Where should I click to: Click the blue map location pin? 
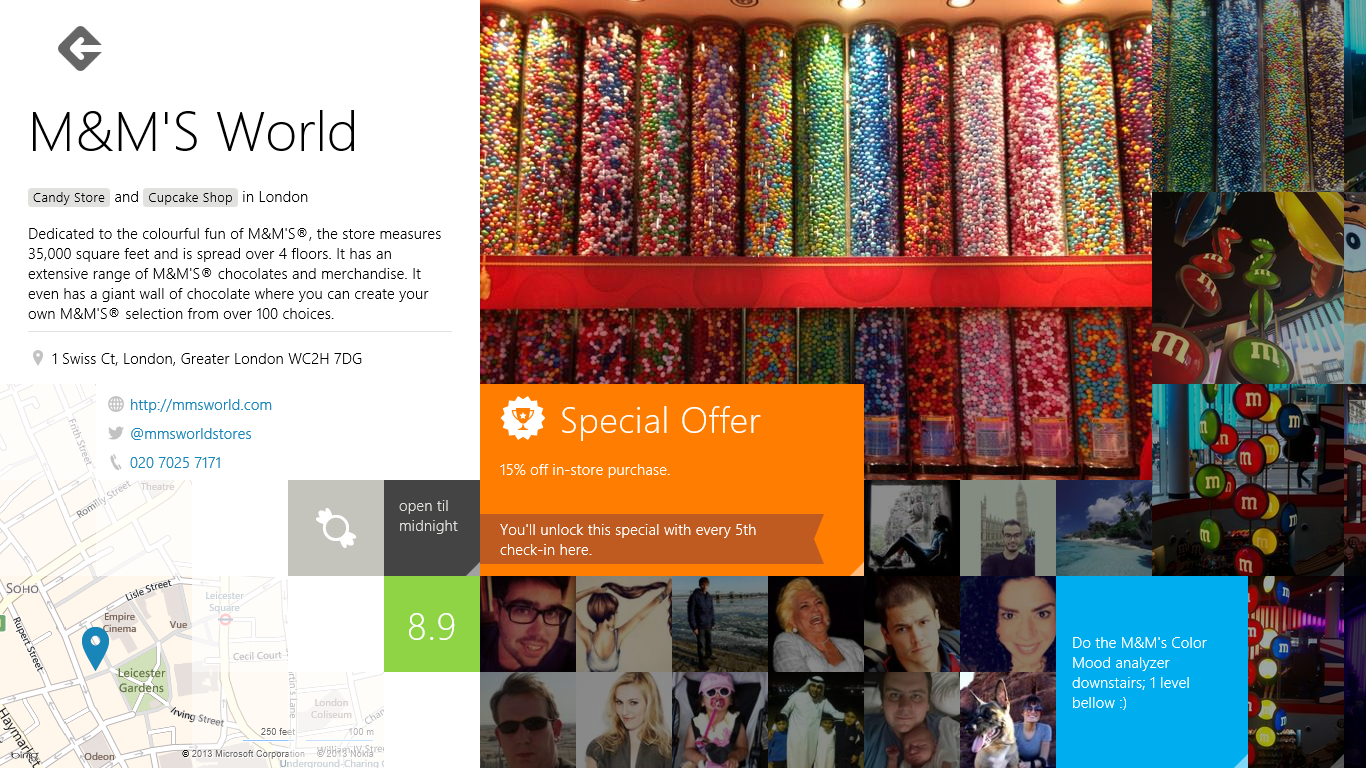pos(95,648)
